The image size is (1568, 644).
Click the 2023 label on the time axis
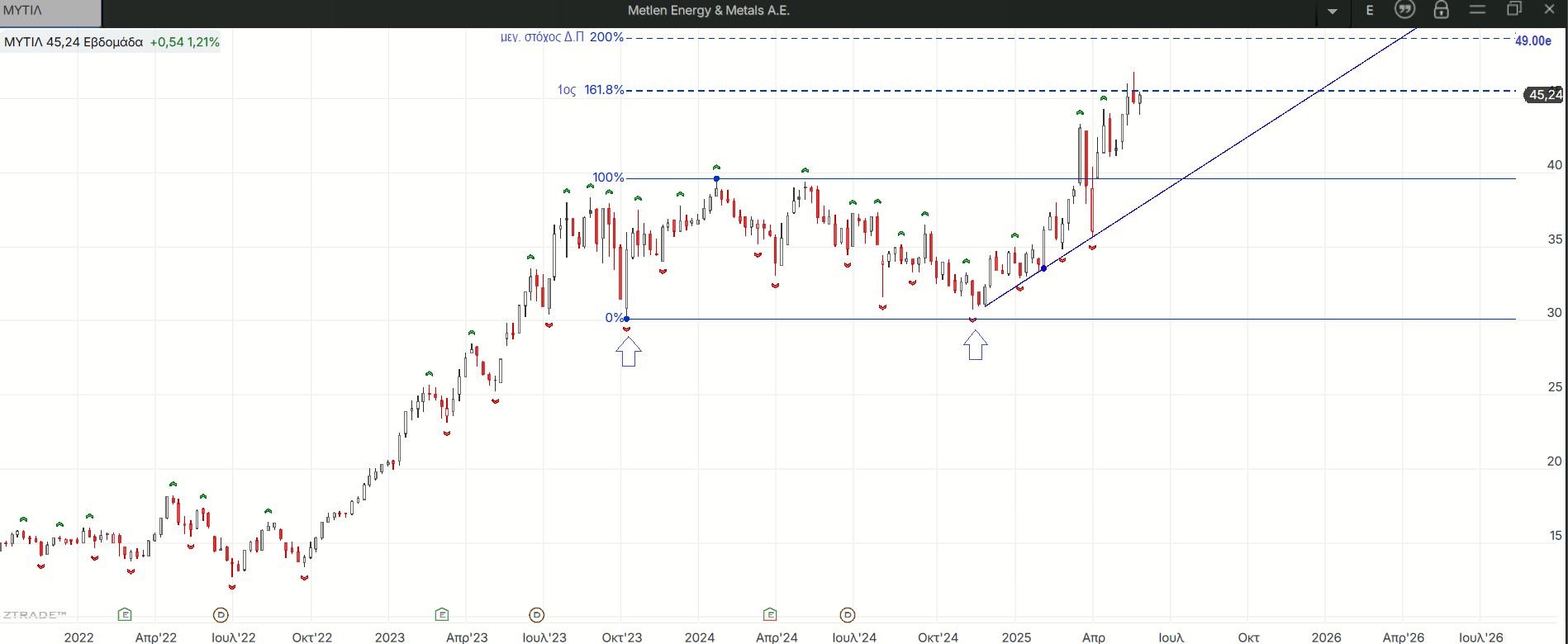pyautogui.click(x=390, y=637)
